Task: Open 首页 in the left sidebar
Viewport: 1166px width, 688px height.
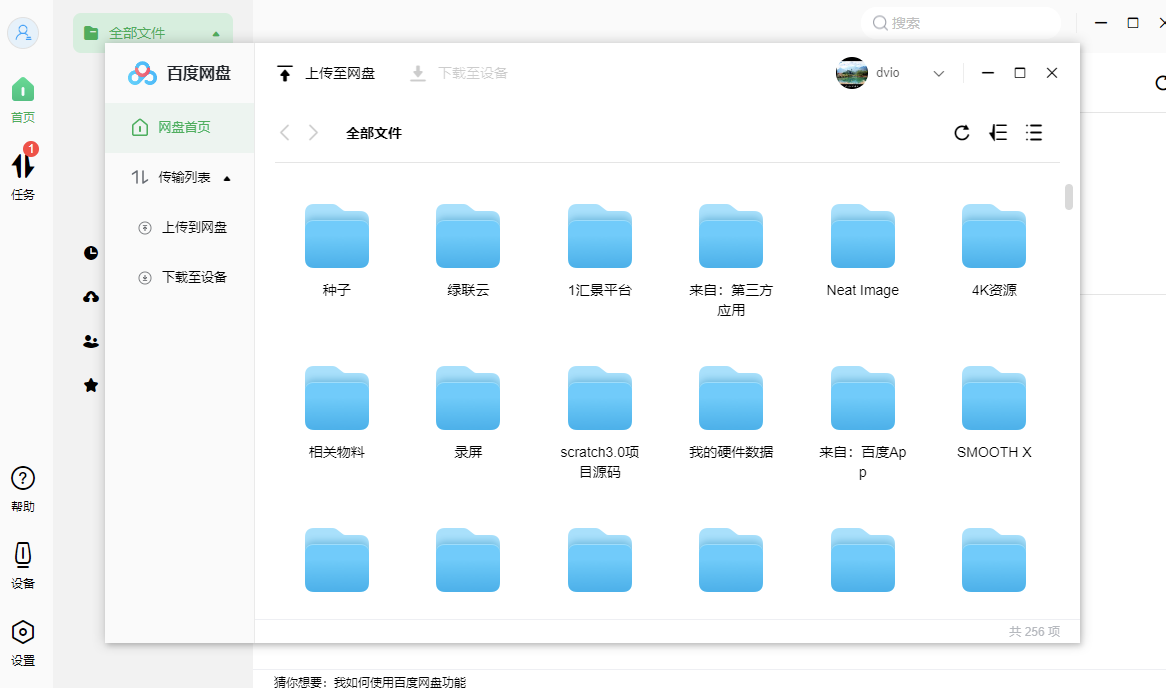Action: [23, 100]
